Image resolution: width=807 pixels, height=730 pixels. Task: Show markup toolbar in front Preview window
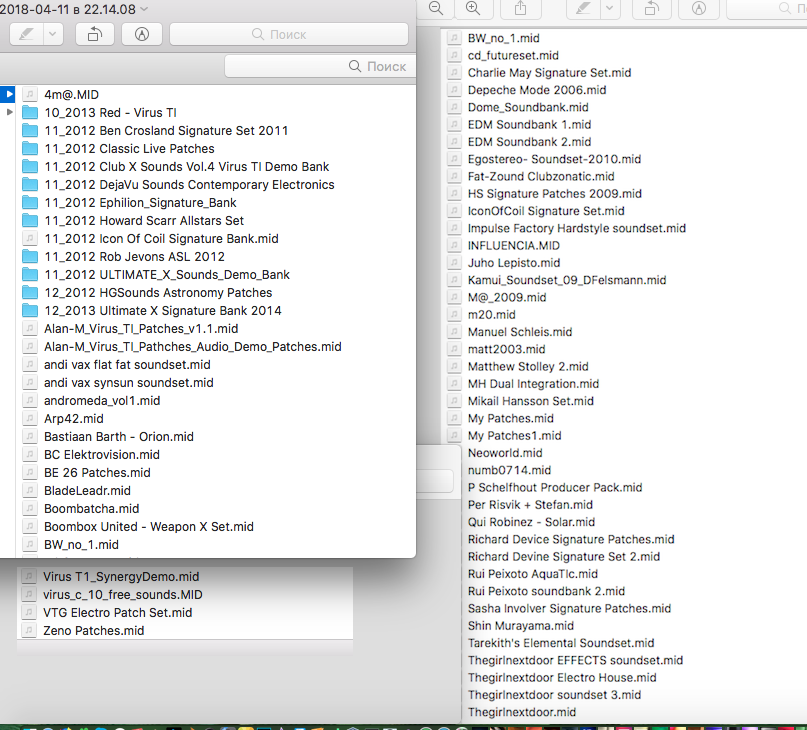[x=142, y=34]
